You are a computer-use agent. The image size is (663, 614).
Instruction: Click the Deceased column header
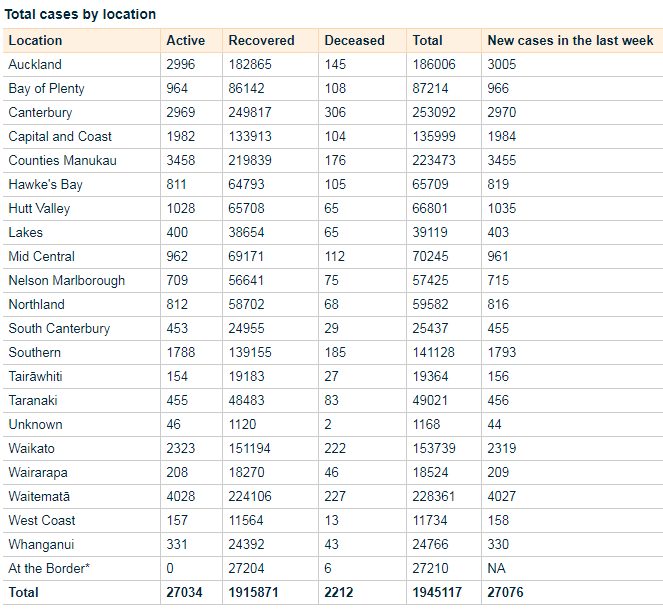(354, 41)
